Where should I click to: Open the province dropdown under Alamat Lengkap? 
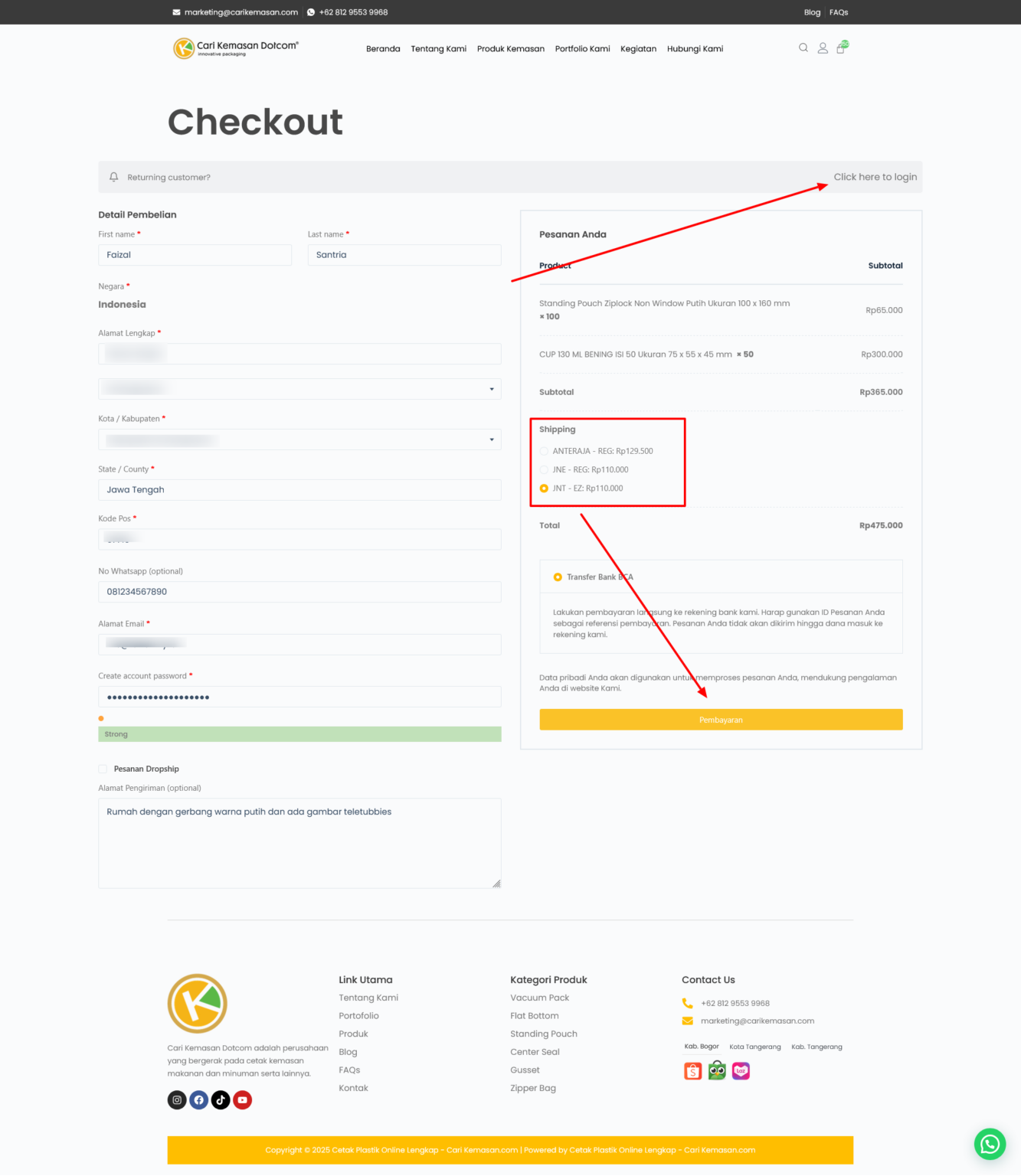click(x=299, y=389)
